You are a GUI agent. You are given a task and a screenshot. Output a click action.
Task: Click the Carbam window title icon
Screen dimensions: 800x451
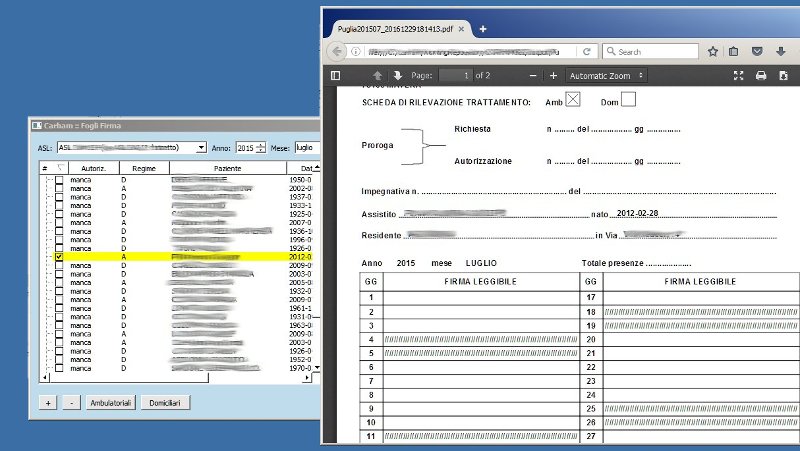[x=37, y=126]
